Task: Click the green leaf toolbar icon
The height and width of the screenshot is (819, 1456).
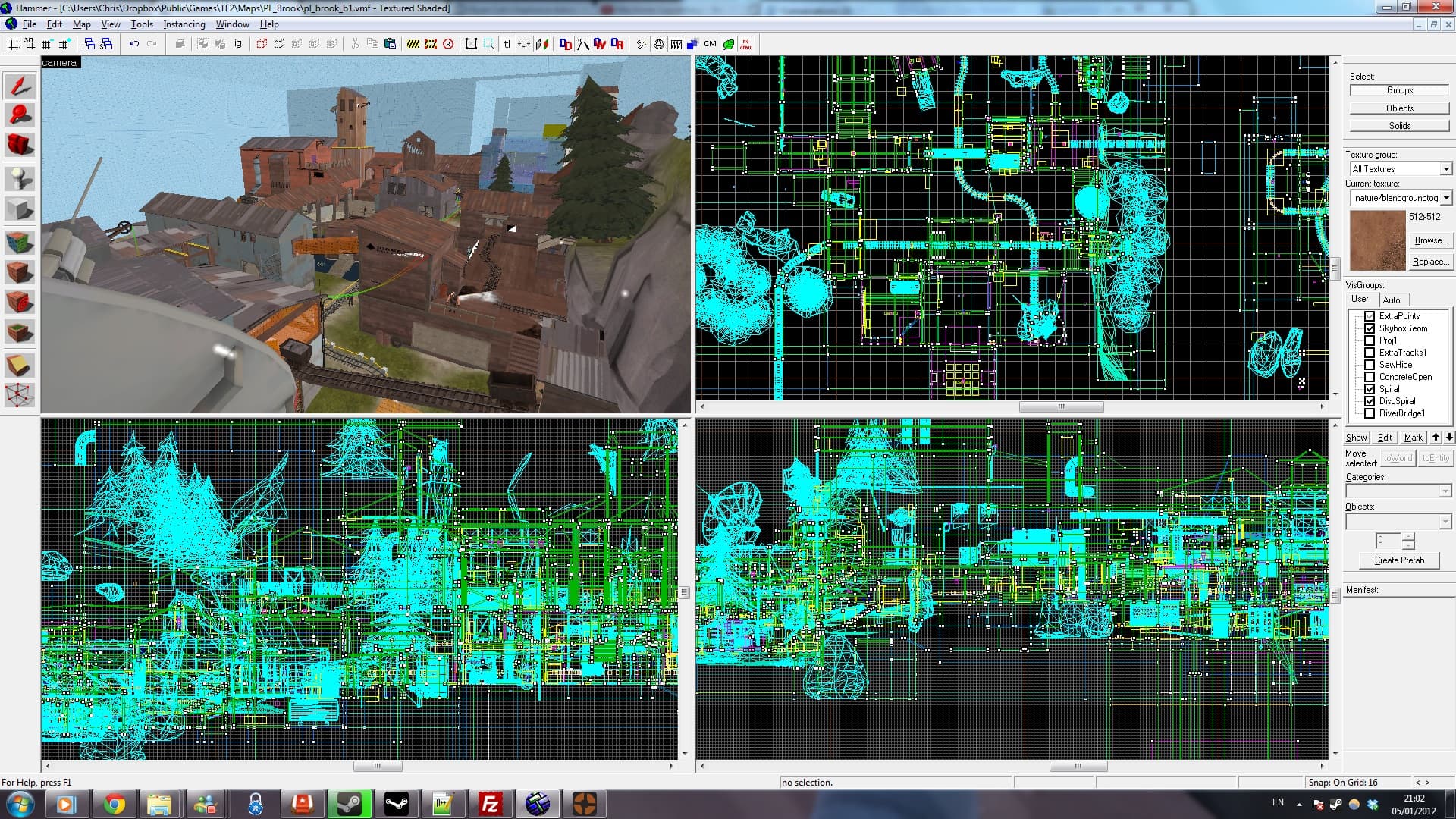Action: tap(728, 44)
